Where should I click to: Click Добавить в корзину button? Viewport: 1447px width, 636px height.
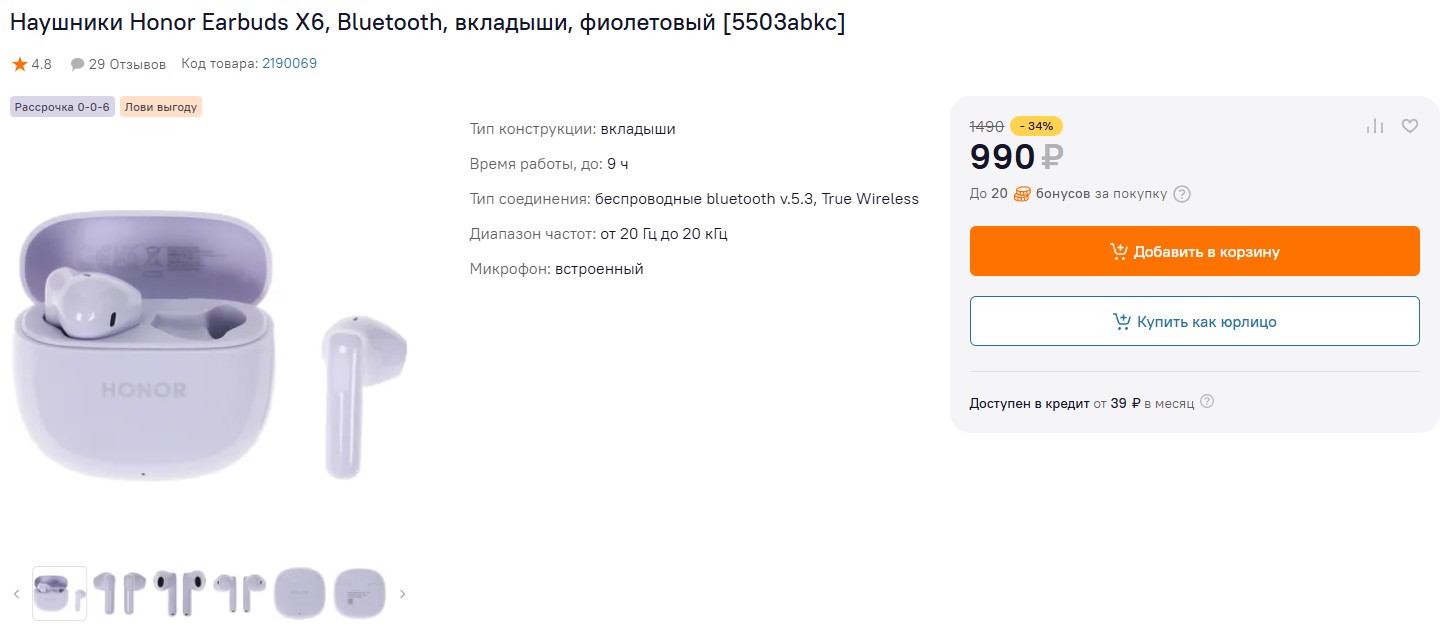click(x=1195, y=251)
